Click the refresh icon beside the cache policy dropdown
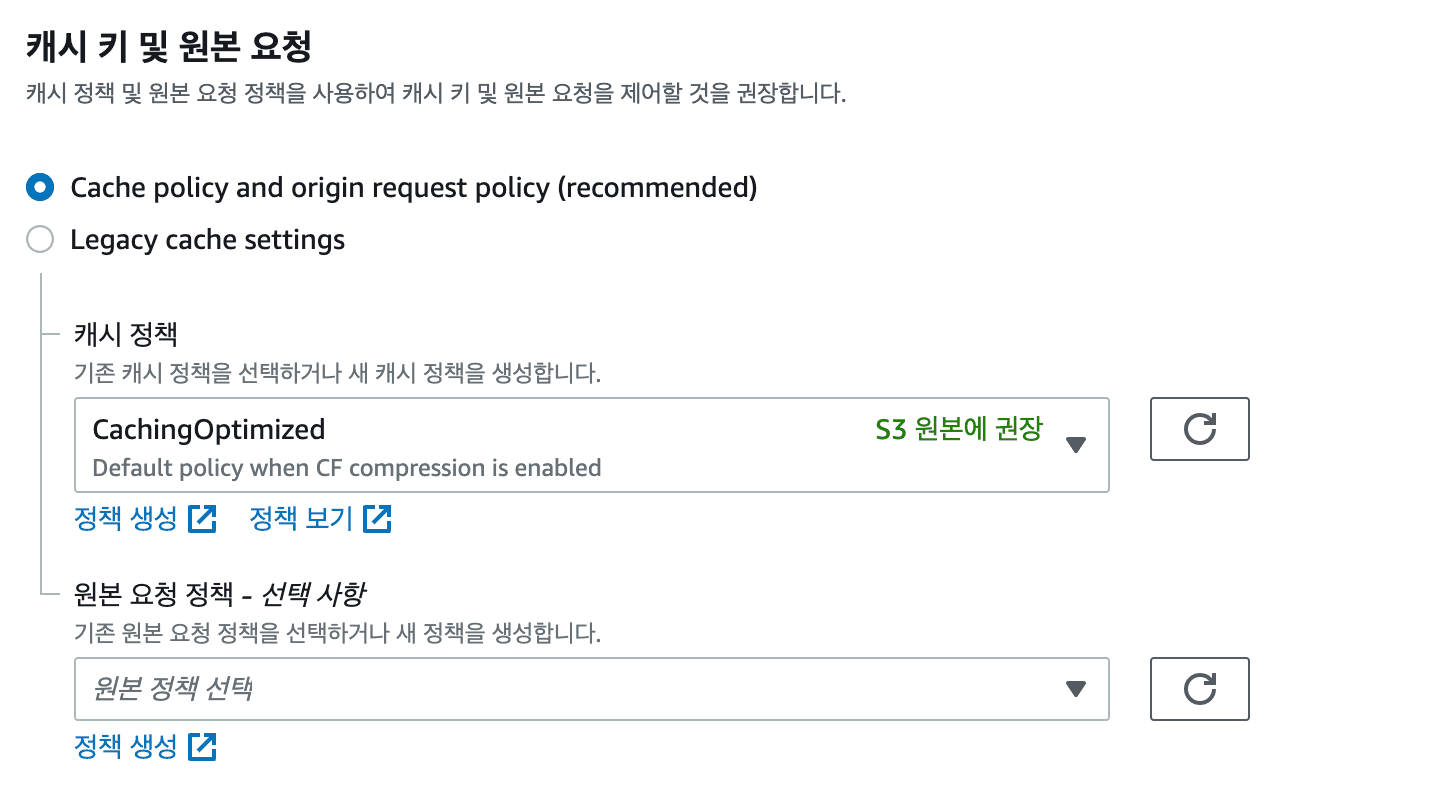 pyautogui.click(x=1199, y=429)
